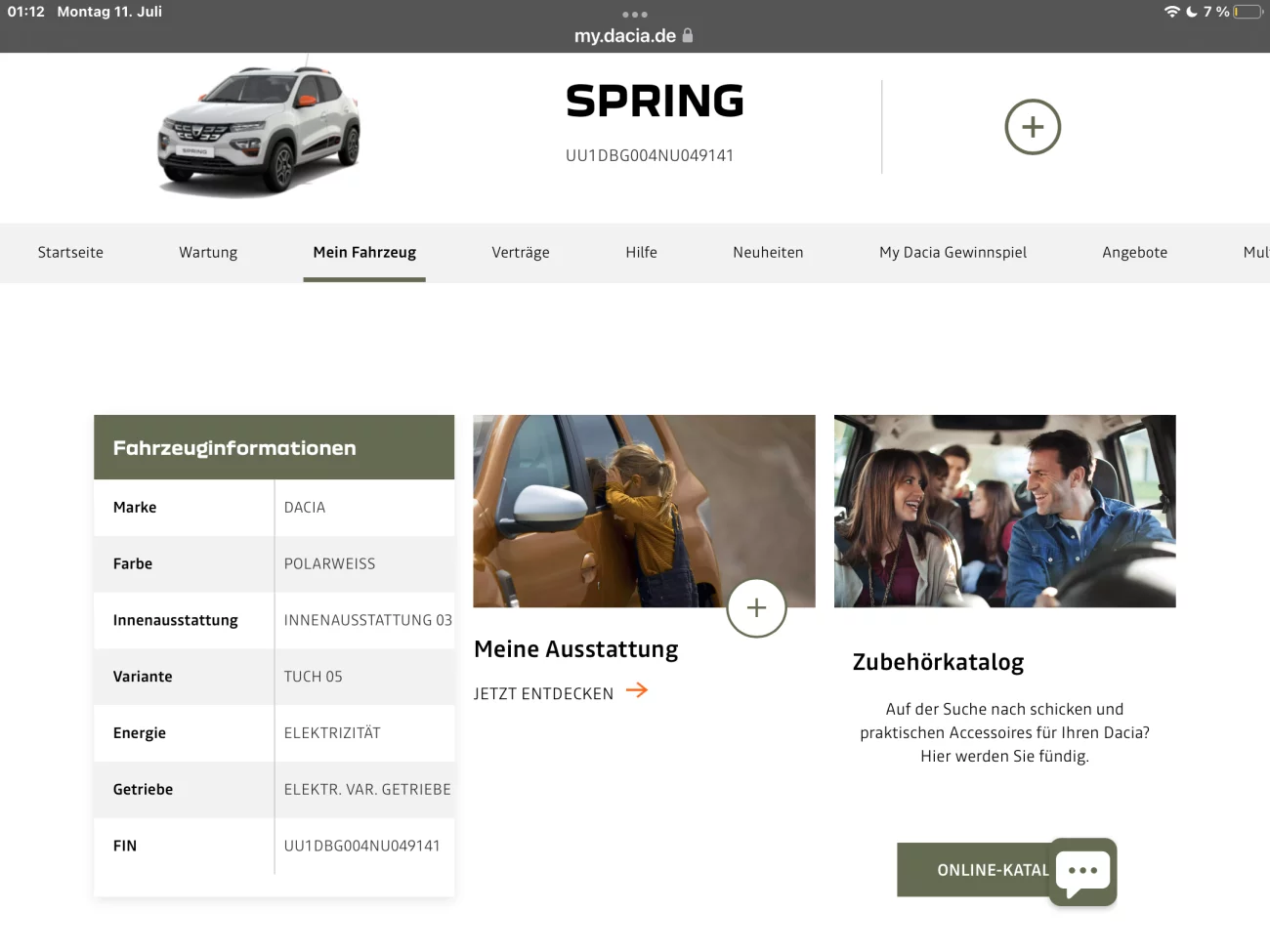Viewport: 1270px width, 952px height.
Task: Tap the my.dacia.de address bar
Action: (x=635, y=35)
